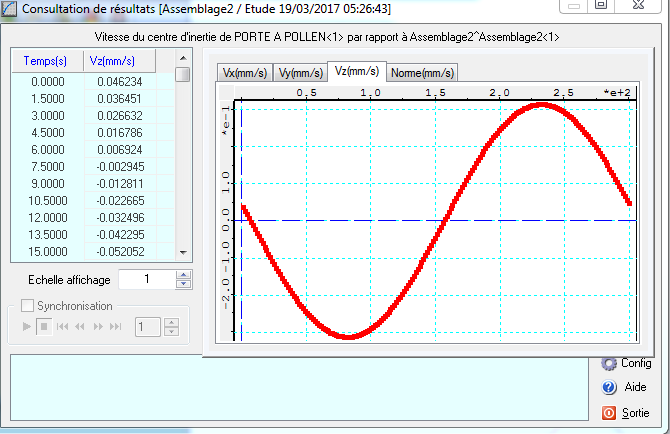The image size is (670, 434).
Task: Jump to first frame button
Action: [62, 327]
